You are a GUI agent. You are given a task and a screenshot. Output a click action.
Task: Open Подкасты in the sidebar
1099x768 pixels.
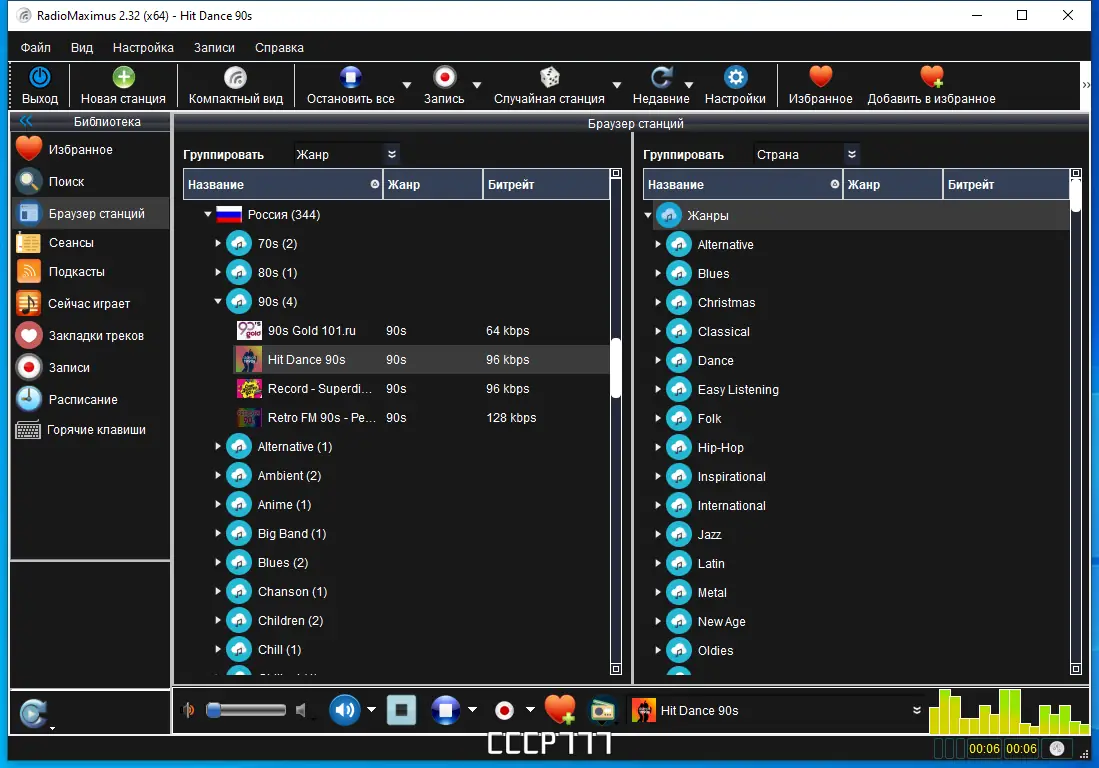pyautogui.click(x=90, y=271)
